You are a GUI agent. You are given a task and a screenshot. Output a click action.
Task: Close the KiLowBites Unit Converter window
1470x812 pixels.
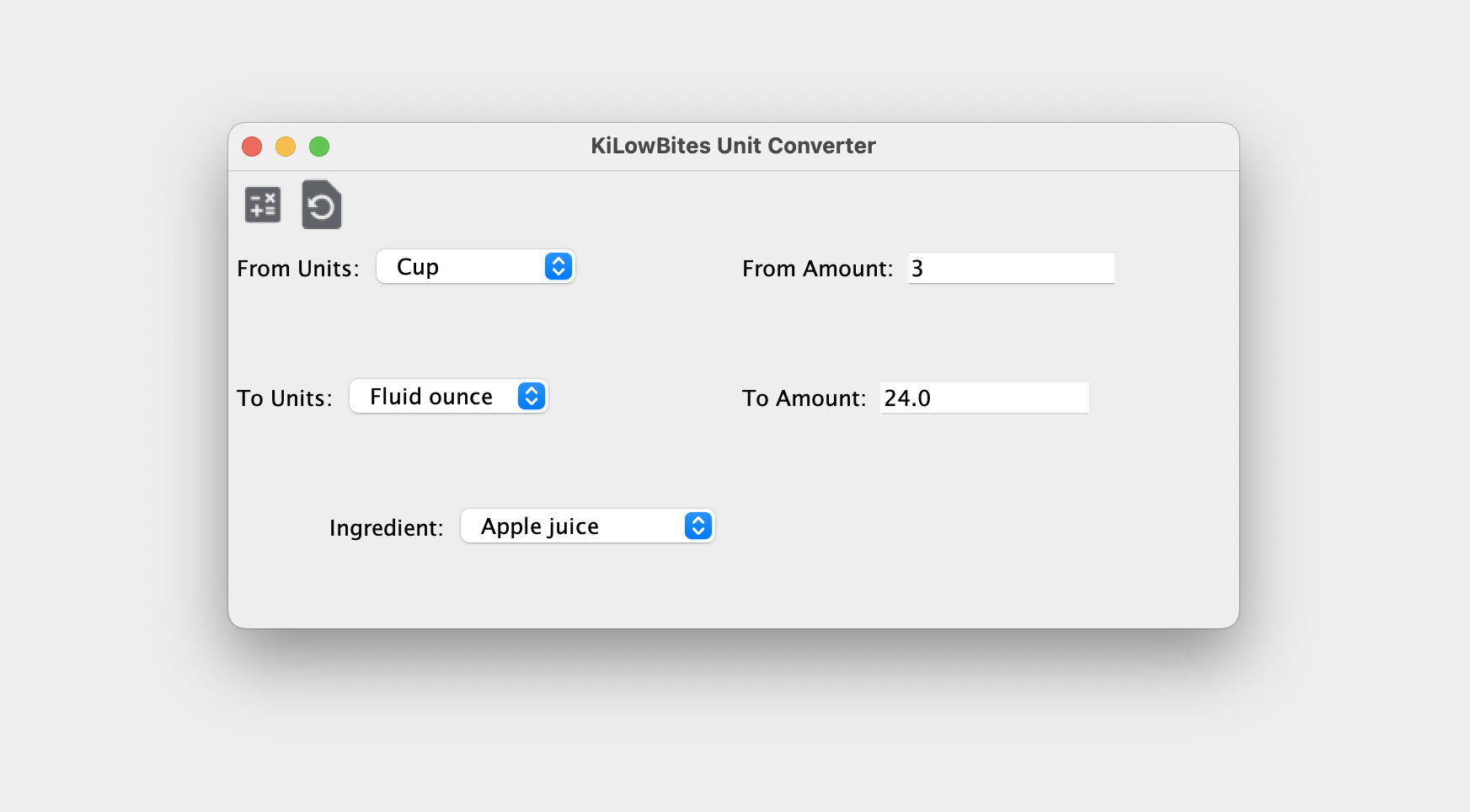coord(252,147)
